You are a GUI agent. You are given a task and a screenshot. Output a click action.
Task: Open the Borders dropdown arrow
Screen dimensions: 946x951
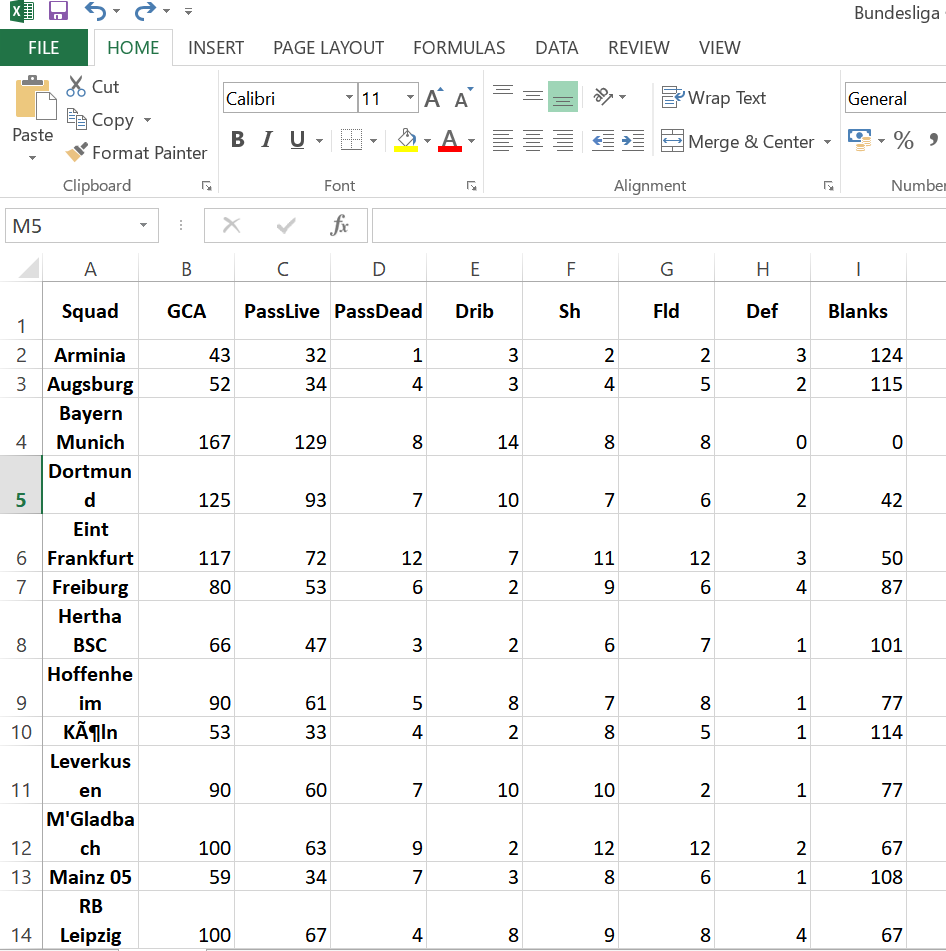374,141
